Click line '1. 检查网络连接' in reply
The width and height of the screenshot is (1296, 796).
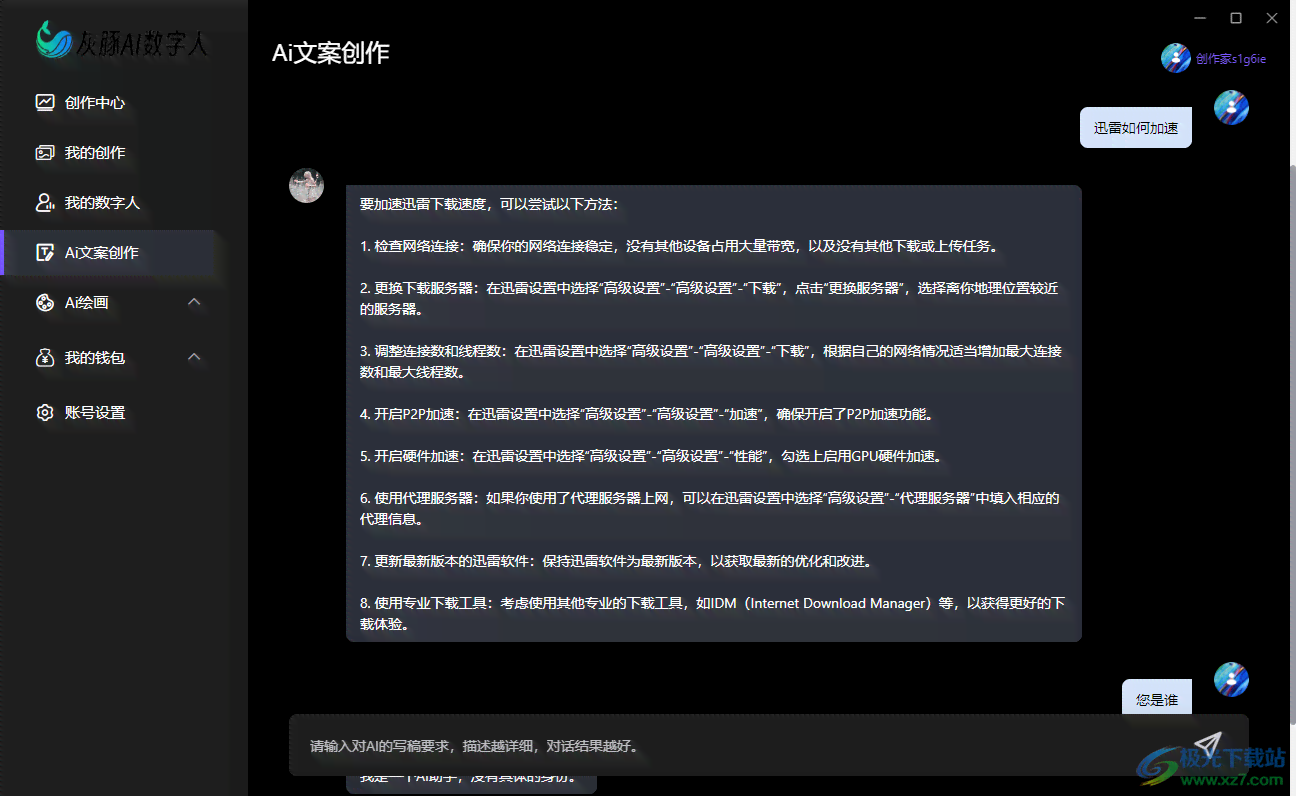click(x=679, y=246)
